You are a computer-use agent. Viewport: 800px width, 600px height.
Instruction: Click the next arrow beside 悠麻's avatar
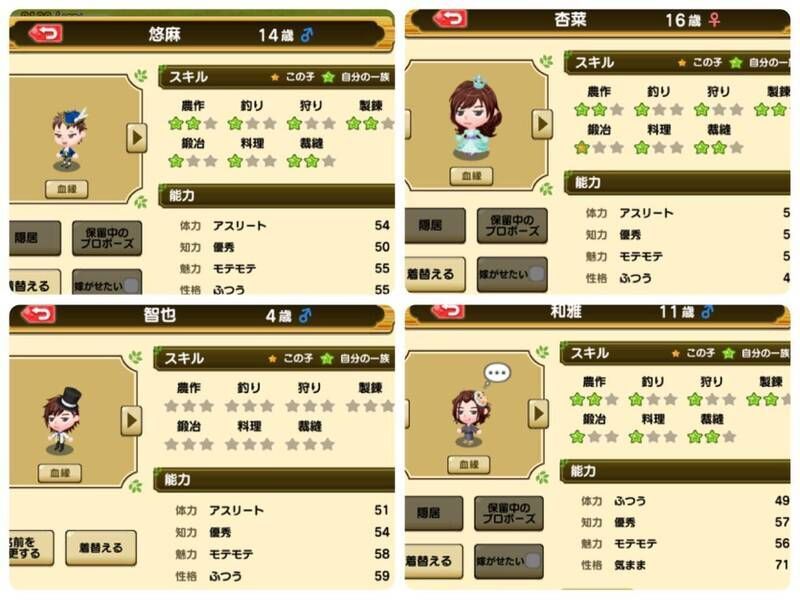click(x=136, y=137)
